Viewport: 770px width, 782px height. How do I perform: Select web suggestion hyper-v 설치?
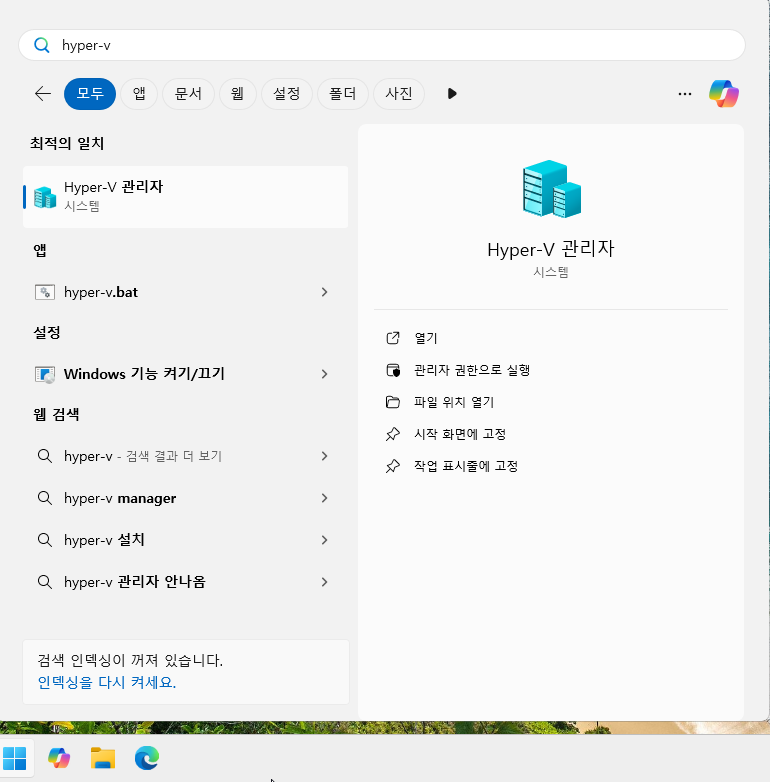tap(186, 540)
